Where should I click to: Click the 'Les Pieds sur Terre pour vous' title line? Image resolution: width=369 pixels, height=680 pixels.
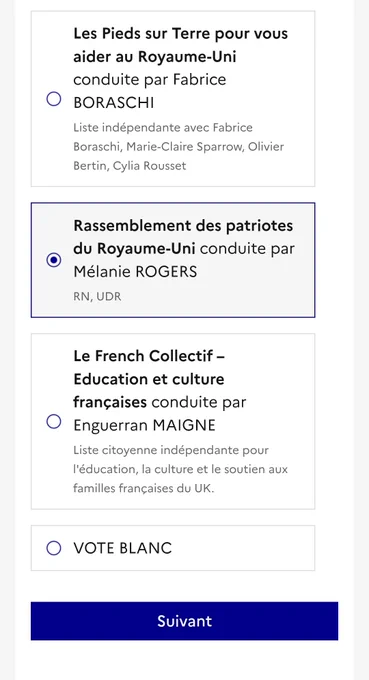(180, 34)
